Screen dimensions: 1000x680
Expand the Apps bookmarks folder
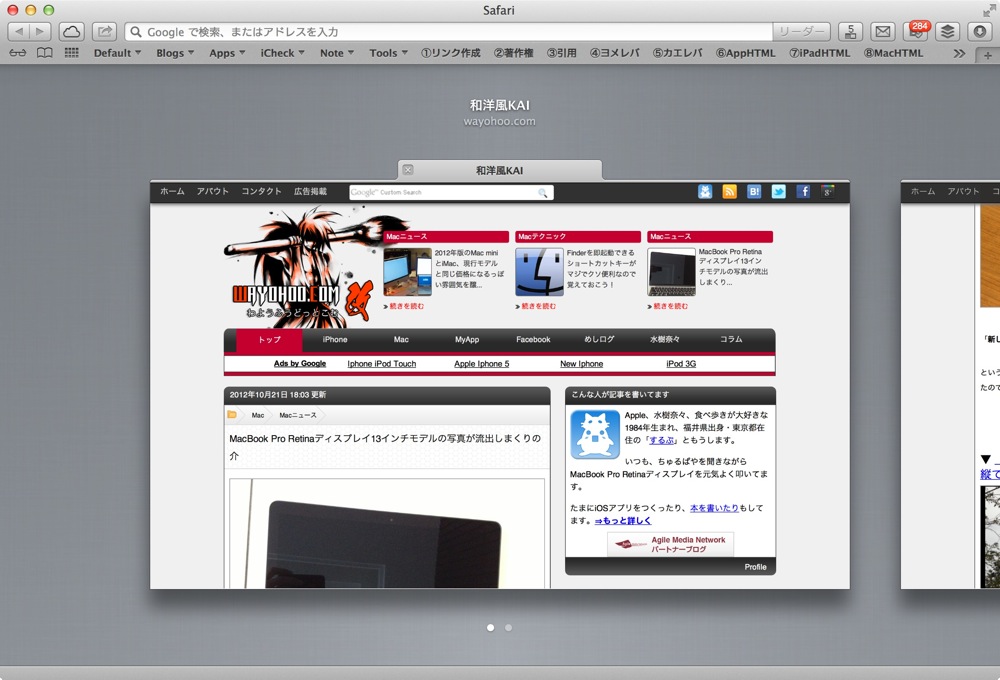click(x=227, y=53)
